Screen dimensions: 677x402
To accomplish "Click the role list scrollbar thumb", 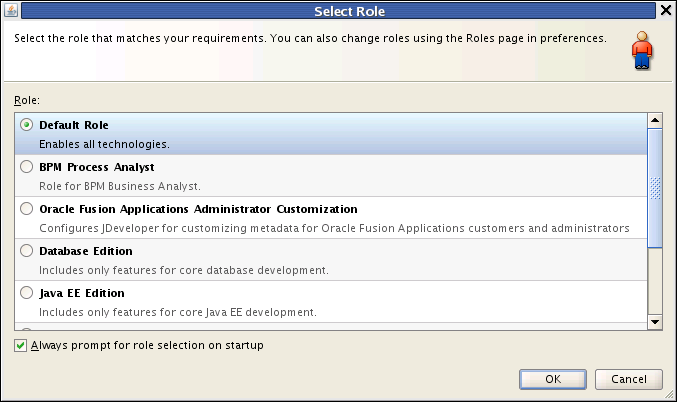I will coord(655,188).
